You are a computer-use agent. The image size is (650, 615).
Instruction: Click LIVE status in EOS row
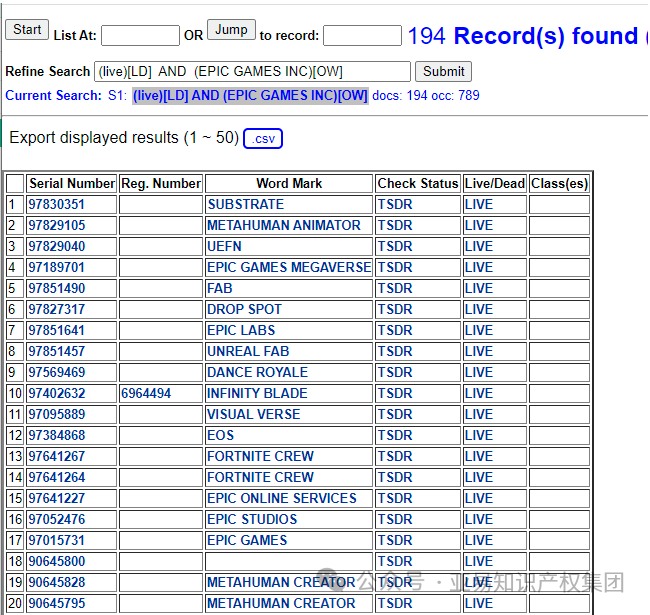tap(479, 436)
